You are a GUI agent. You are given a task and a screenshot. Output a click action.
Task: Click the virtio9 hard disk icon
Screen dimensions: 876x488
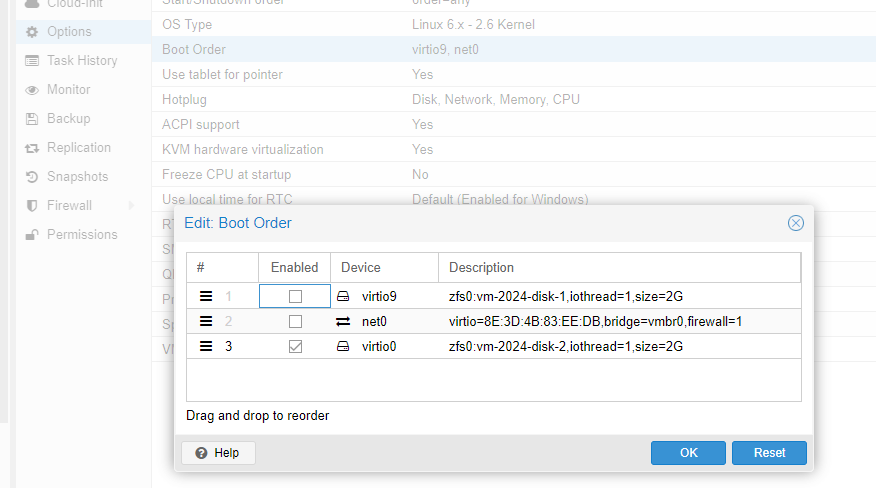point(343,296)
